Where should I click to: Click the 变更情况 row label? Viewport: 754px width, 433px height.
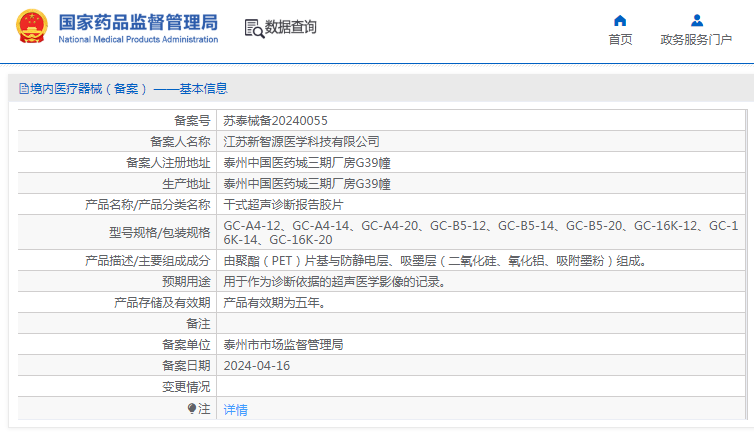pos(186,387)
